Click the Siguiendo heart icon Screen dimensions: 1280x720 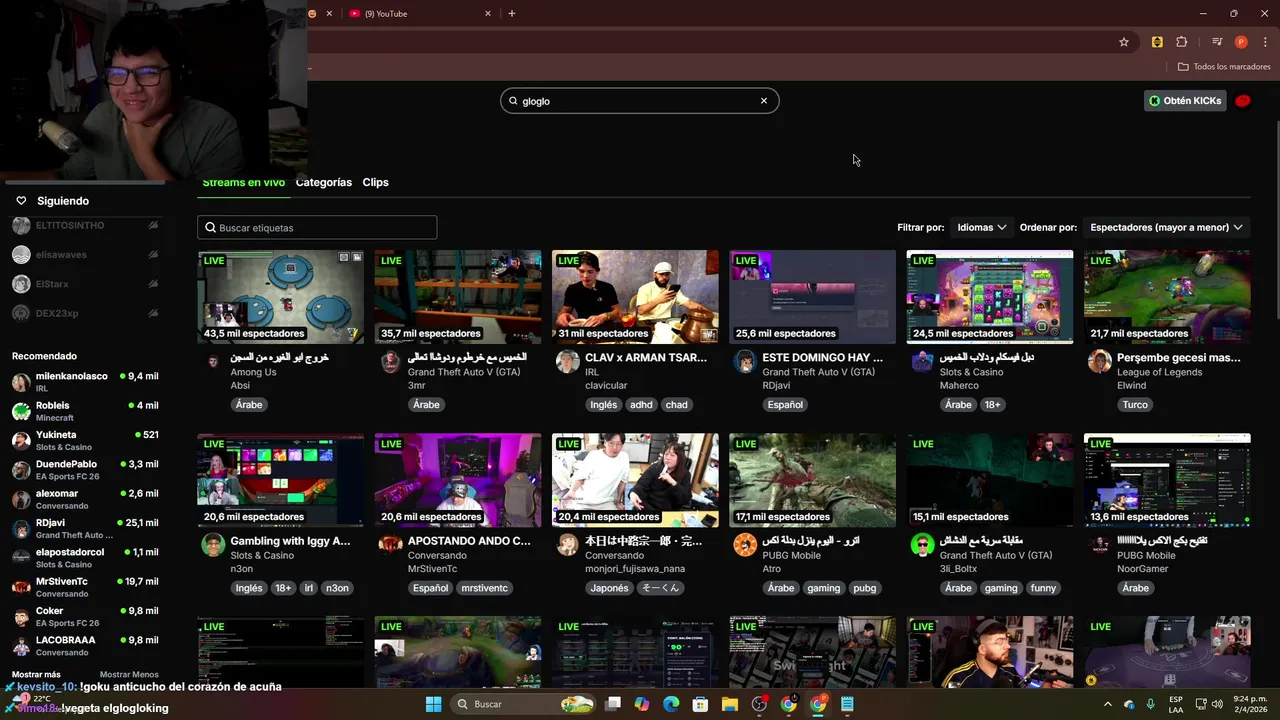[x=21, y=201]
